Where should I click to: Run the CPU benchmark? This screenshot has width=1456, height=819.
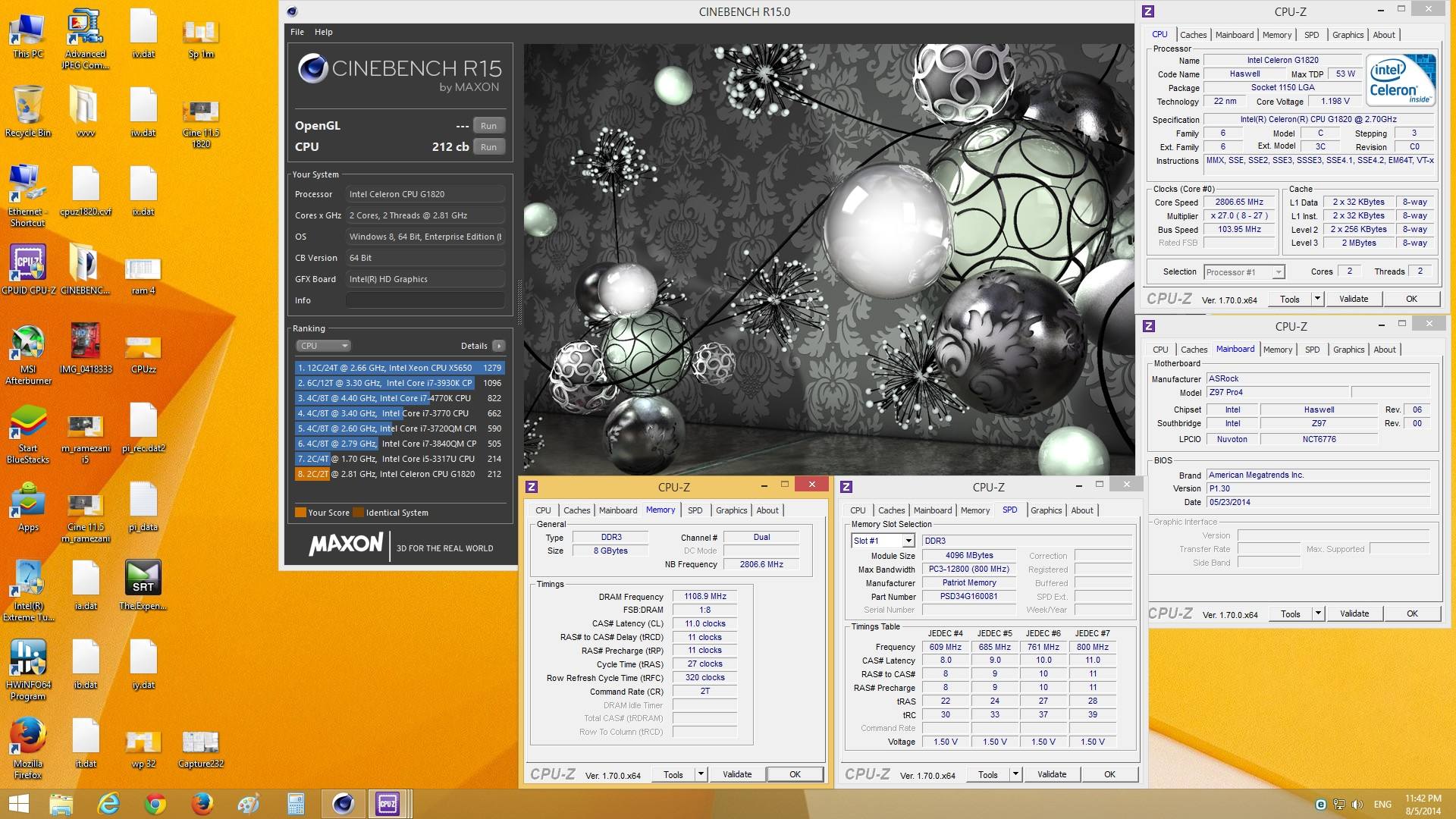[x=489, y=147]
